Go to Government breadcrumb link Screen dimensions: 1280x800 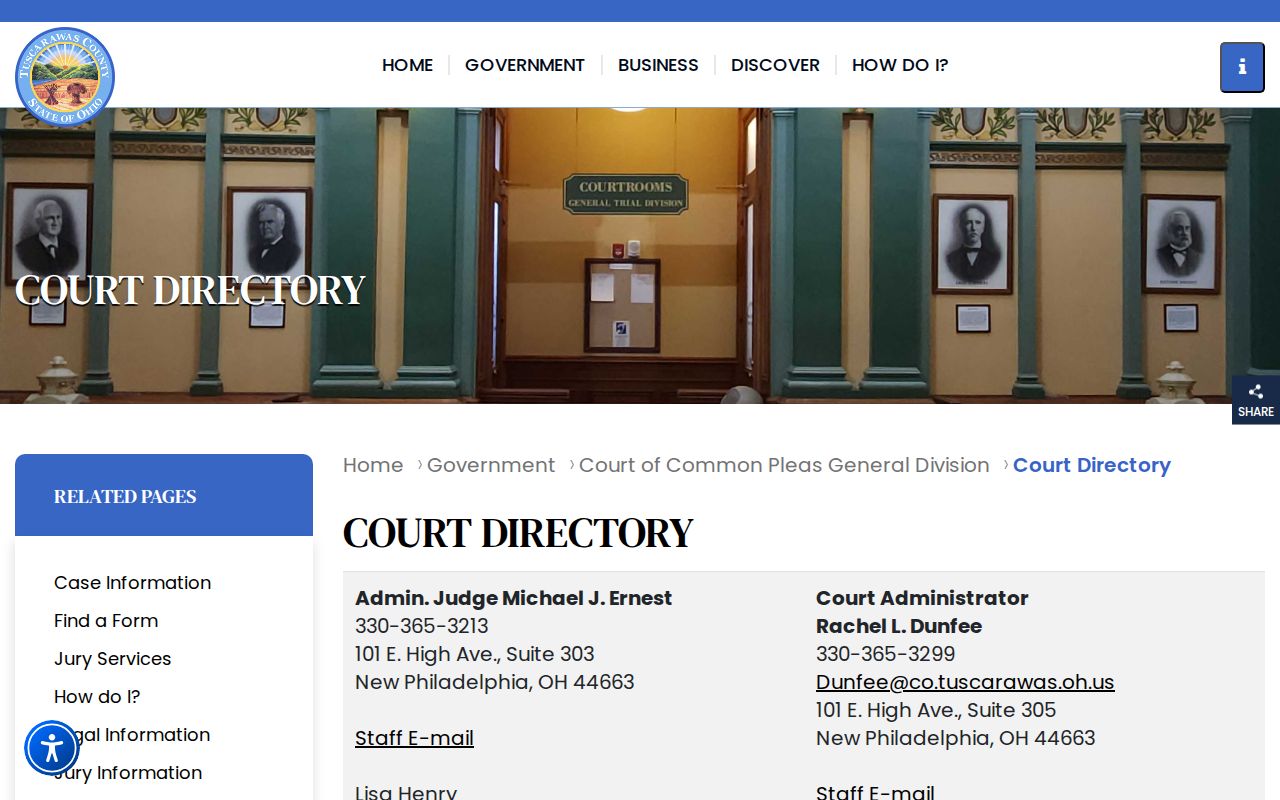click(491, 465)
